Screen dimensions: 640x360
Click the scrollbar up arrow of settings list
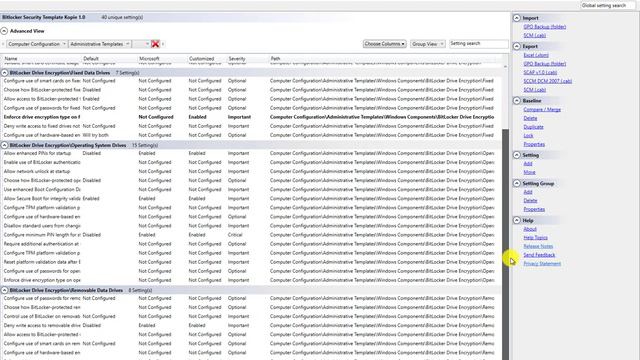coord(505,66)
